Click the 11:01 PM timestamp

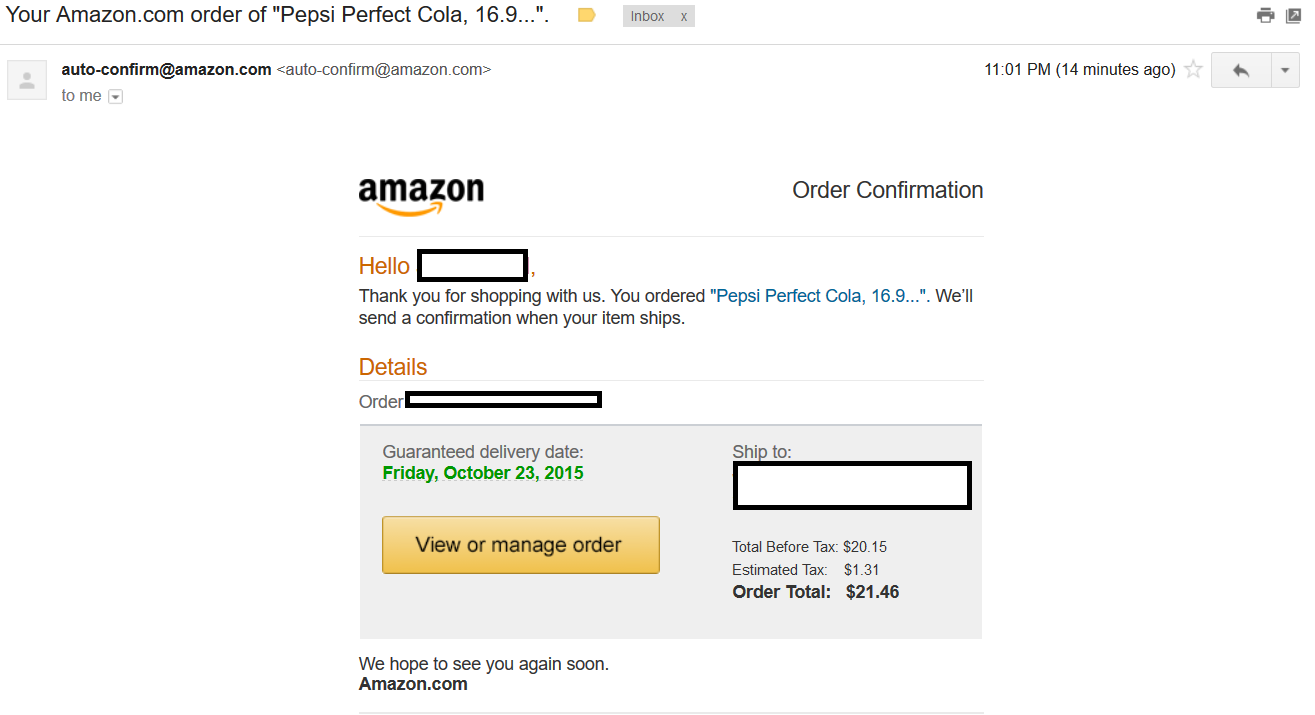coord(1080,70)
